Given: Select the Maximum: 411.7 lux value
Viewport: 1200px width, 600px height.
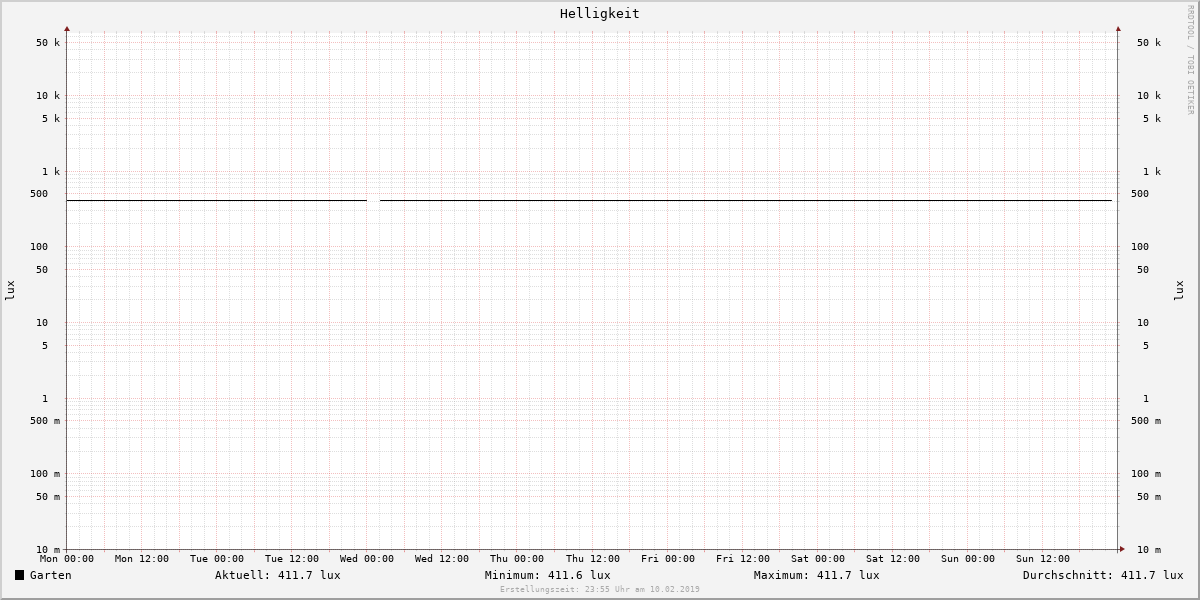Looking at the screenshot, I should point(817,575).
